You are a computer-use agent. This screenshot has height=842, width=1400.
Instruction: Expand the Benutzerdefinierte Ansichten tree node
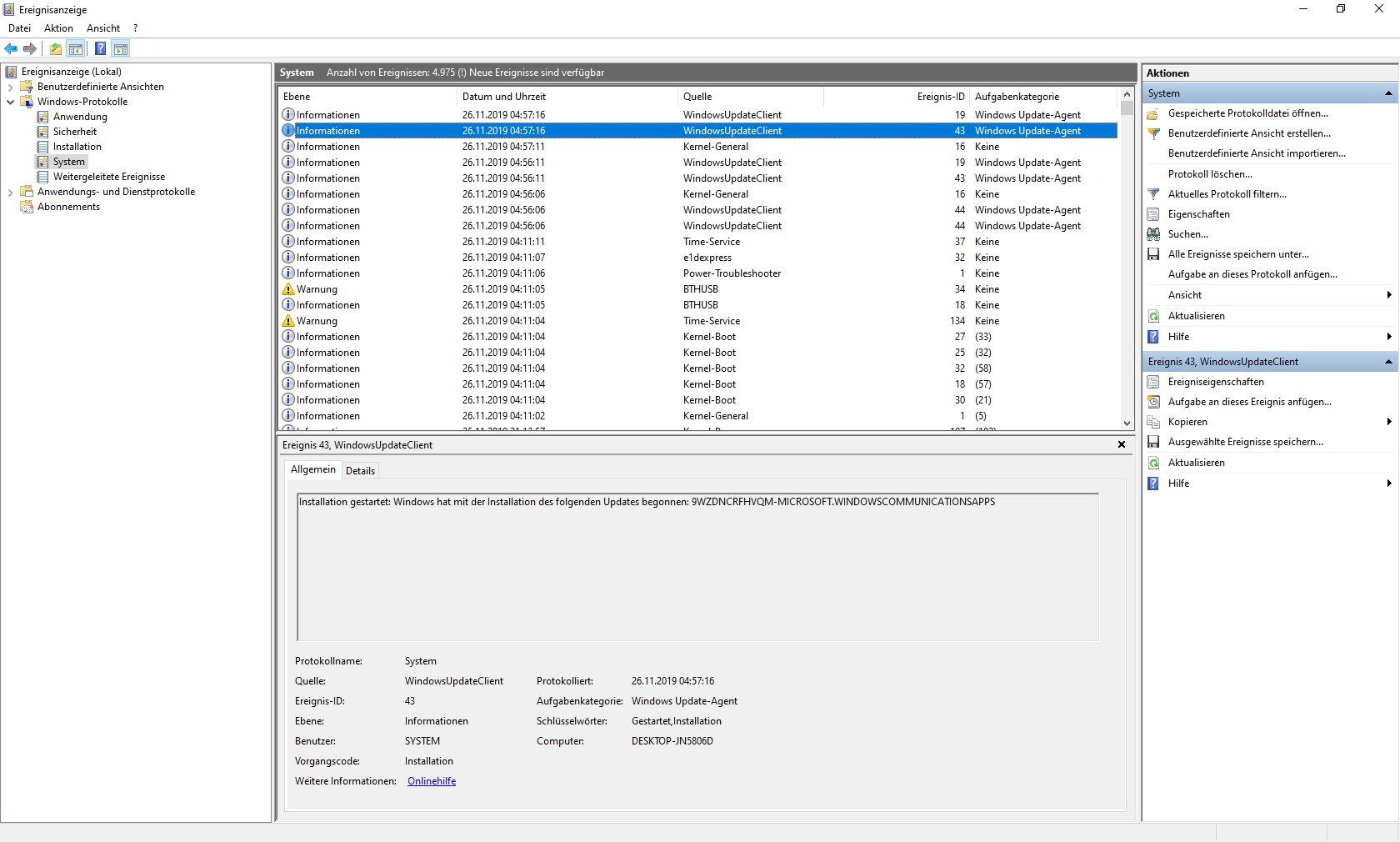(x=10, y=87)
